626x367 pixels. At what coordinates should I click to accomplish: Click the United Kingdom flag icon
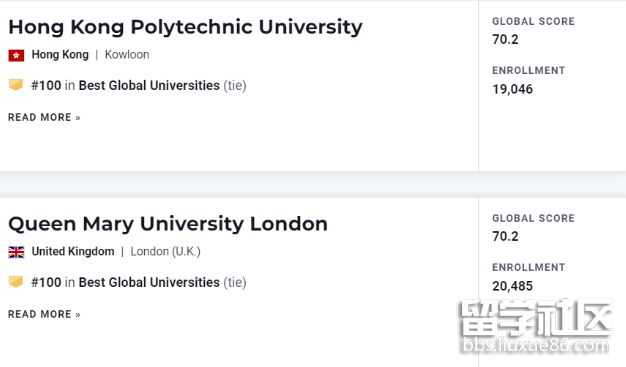[x=16, y=252]
